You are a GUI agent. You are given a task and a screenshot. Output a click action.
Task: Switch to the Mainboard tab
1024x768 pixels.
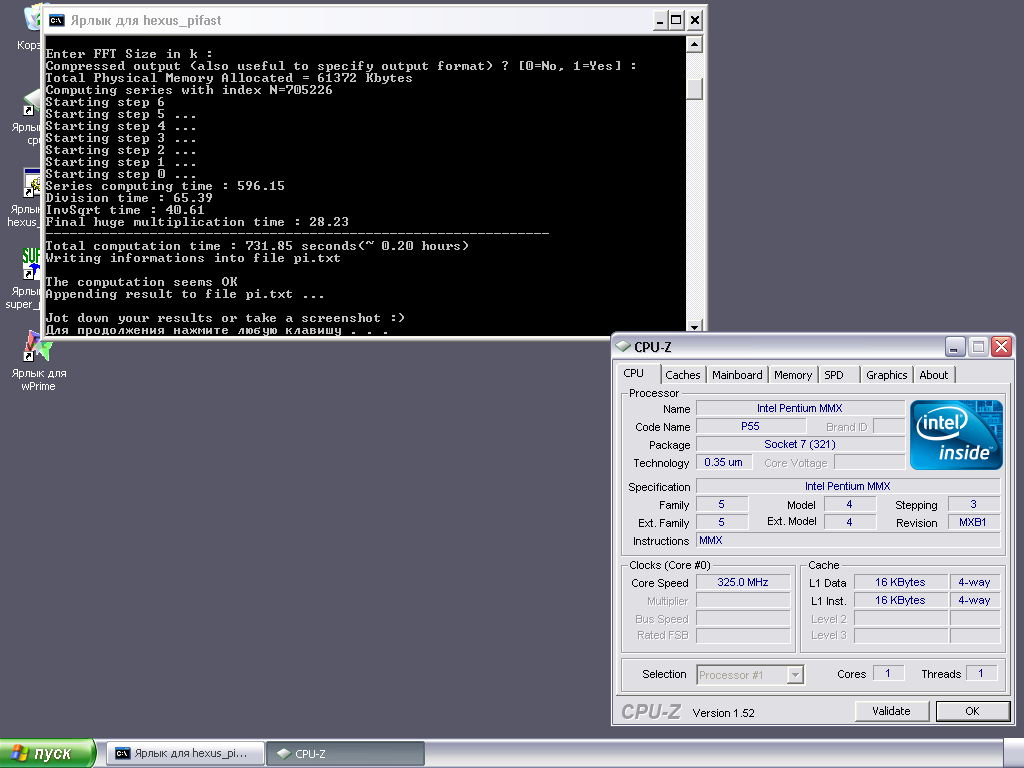pos(737,375)
